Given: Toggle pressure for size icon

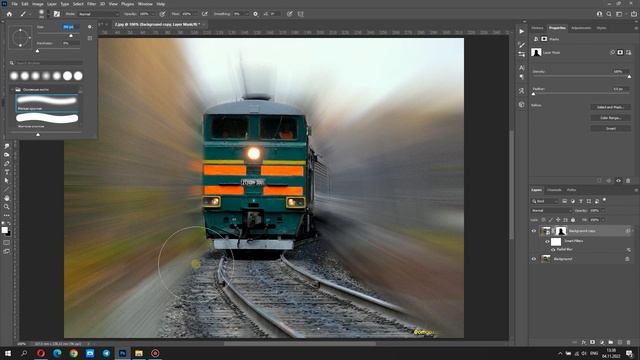Looking at the screenshot, I should tap(289, 14).
